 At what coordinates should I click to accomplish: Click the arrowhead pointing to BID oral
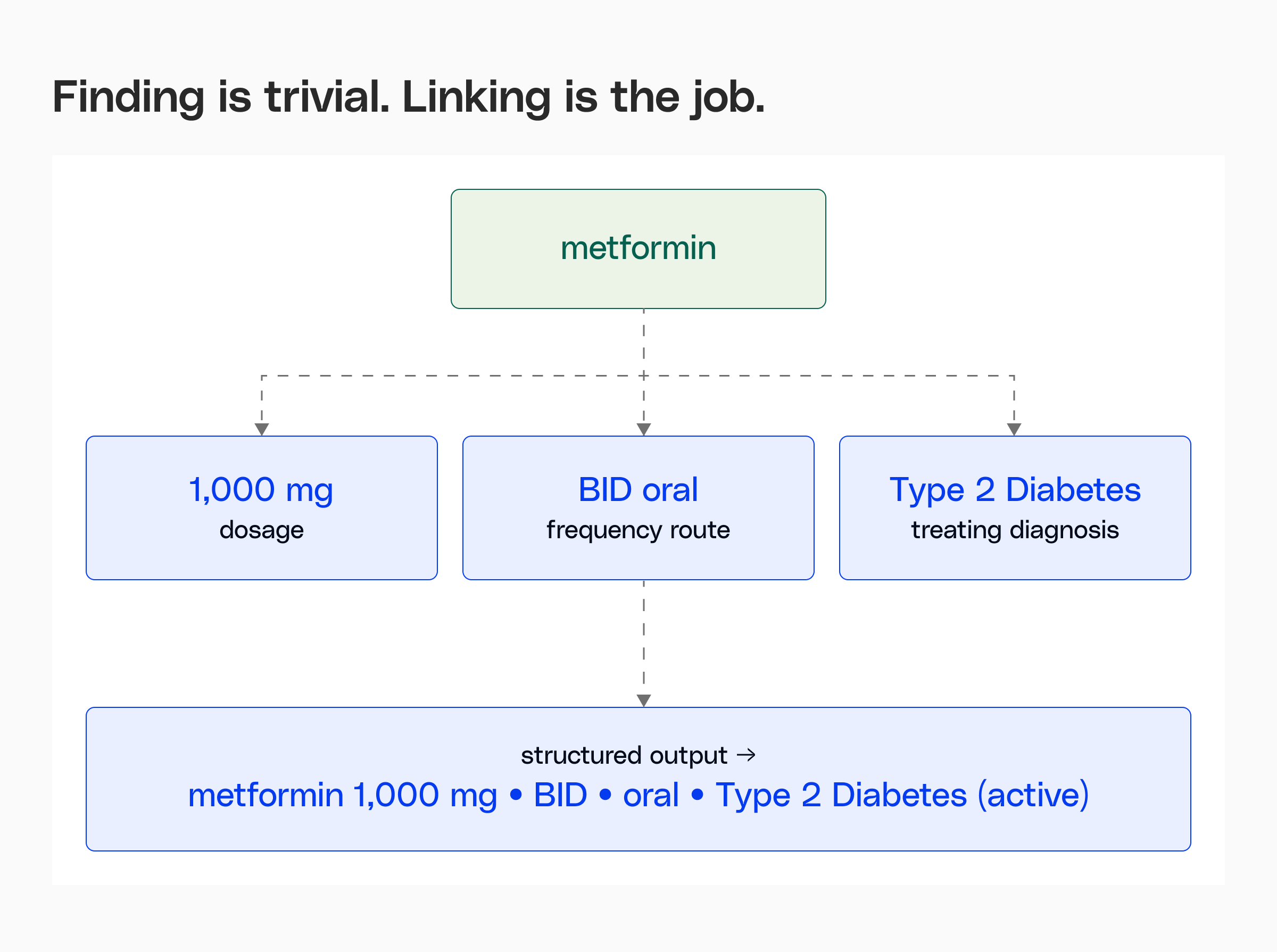click(643, 429)
